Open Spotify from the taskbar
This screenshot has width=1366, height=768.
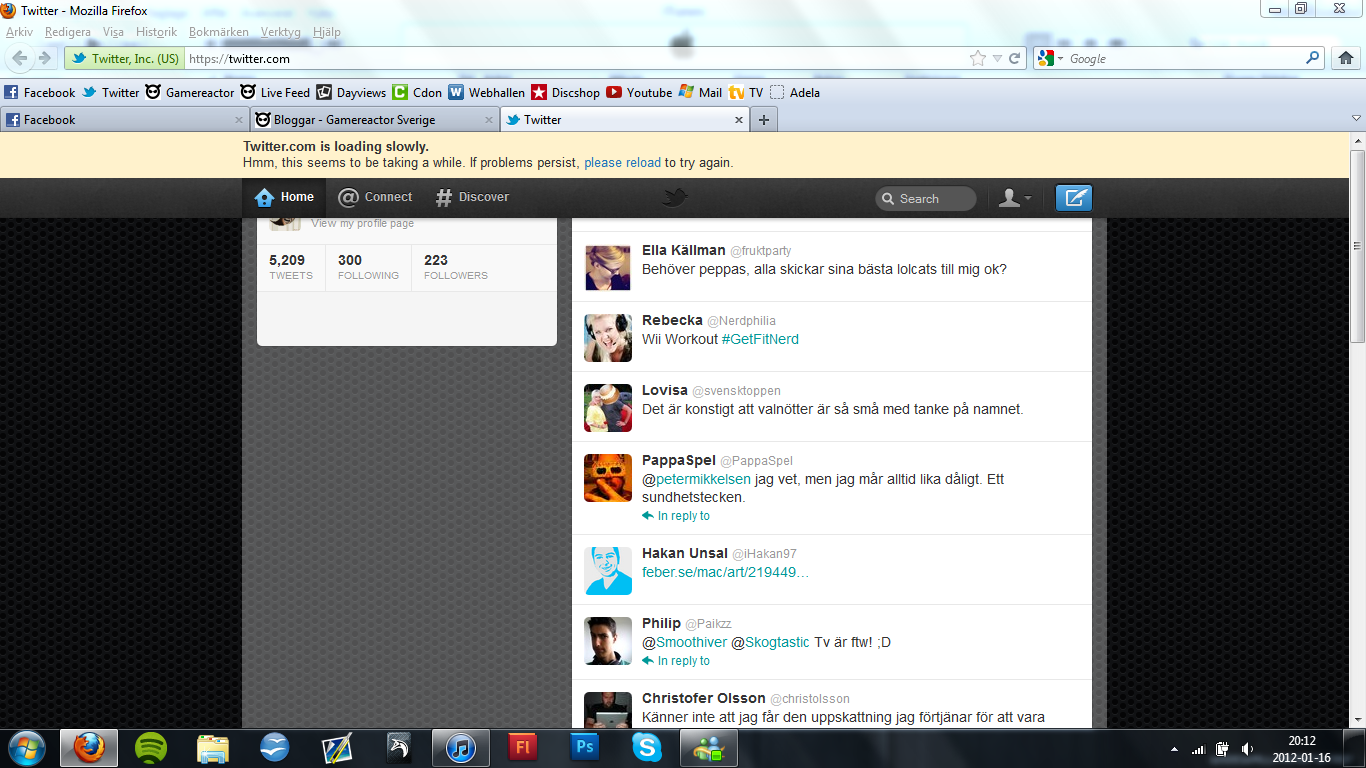[151, 747]
